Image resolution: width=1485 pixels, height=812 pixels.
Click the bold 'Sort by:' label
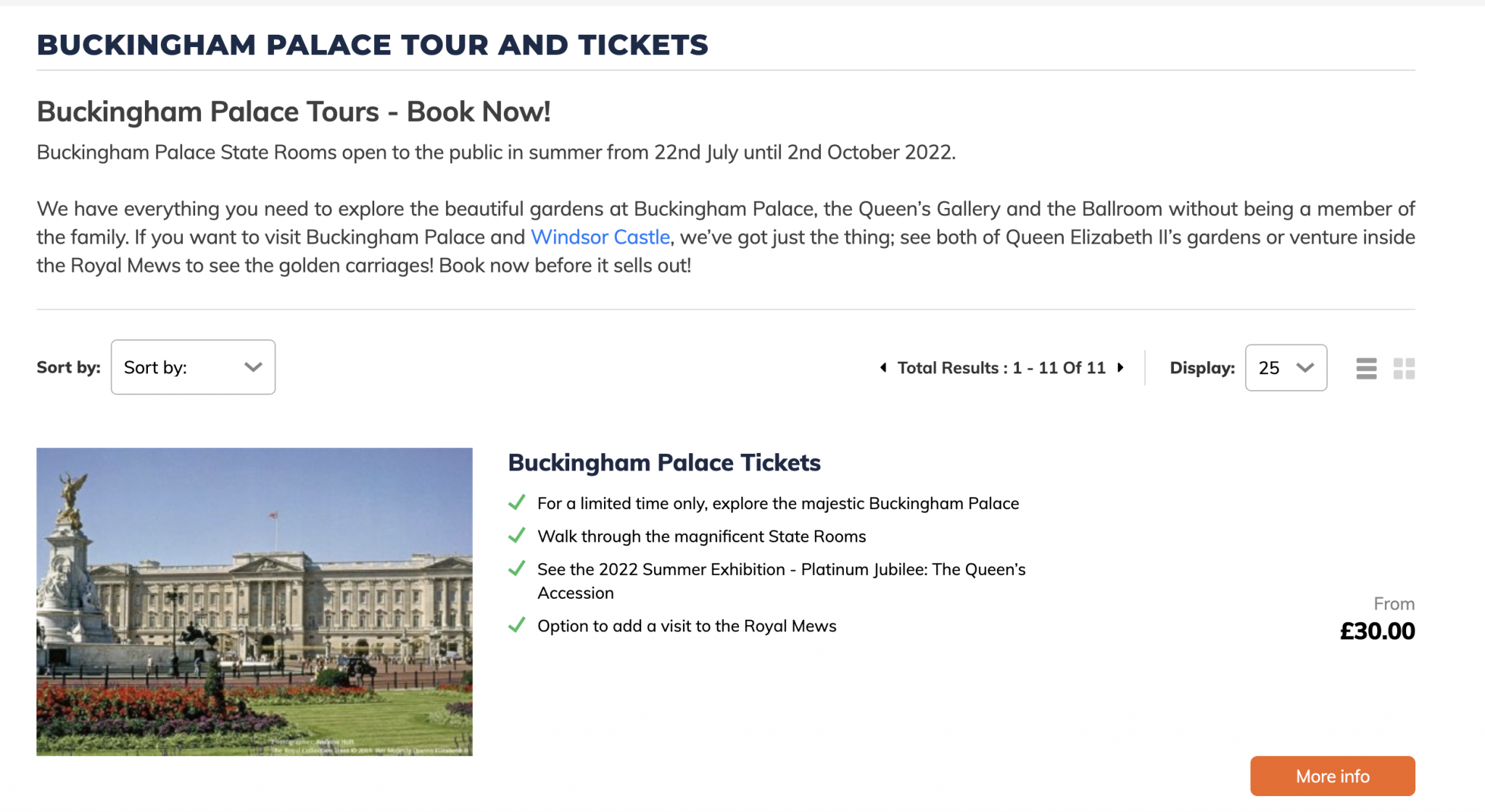68,368
